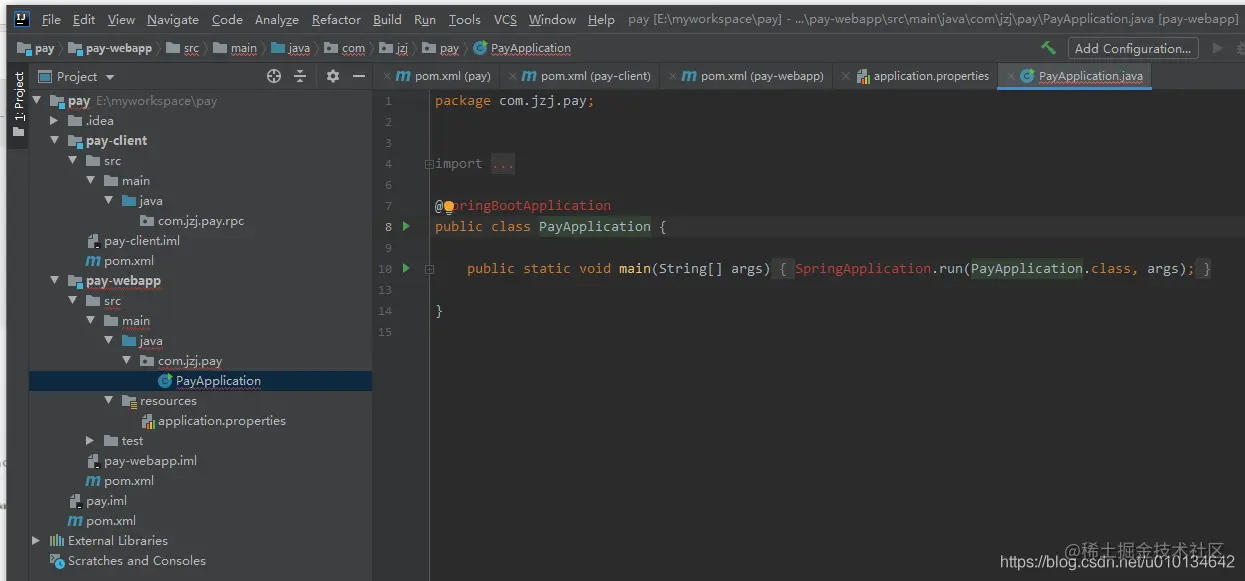Open the Refactor menu

336,19
